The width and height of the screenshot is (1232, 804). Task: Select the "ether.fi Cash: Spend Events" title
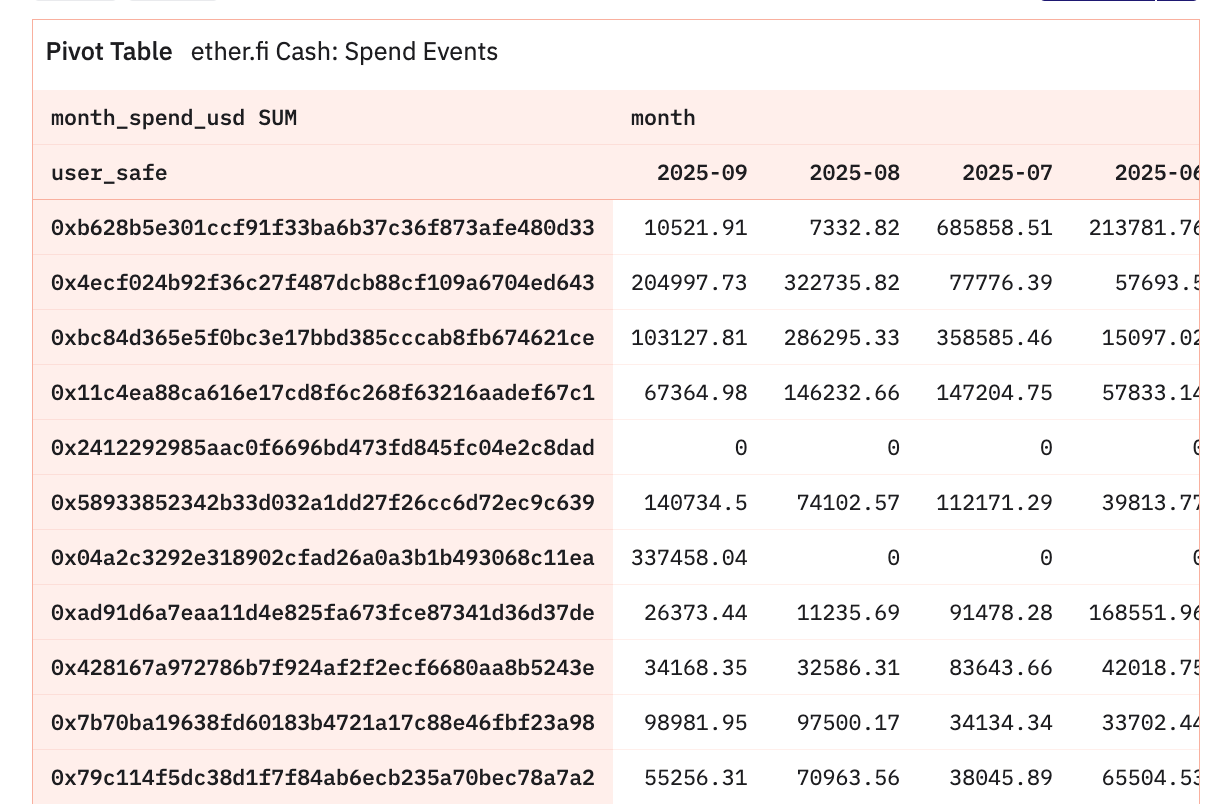click(x=344, y=52)
